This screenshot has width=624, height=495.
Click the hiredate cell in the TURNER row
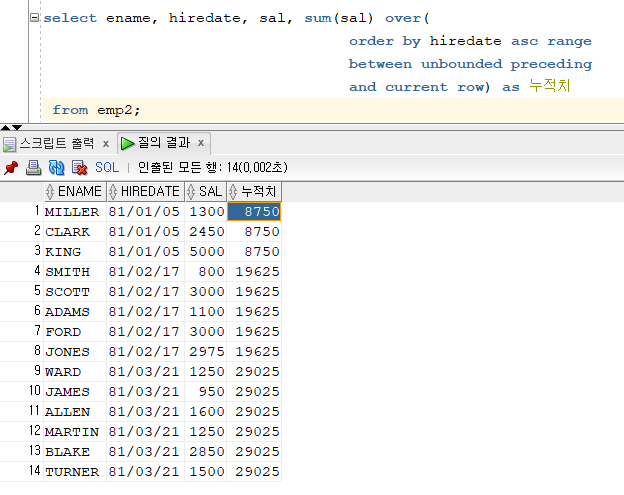click(146, 472)
